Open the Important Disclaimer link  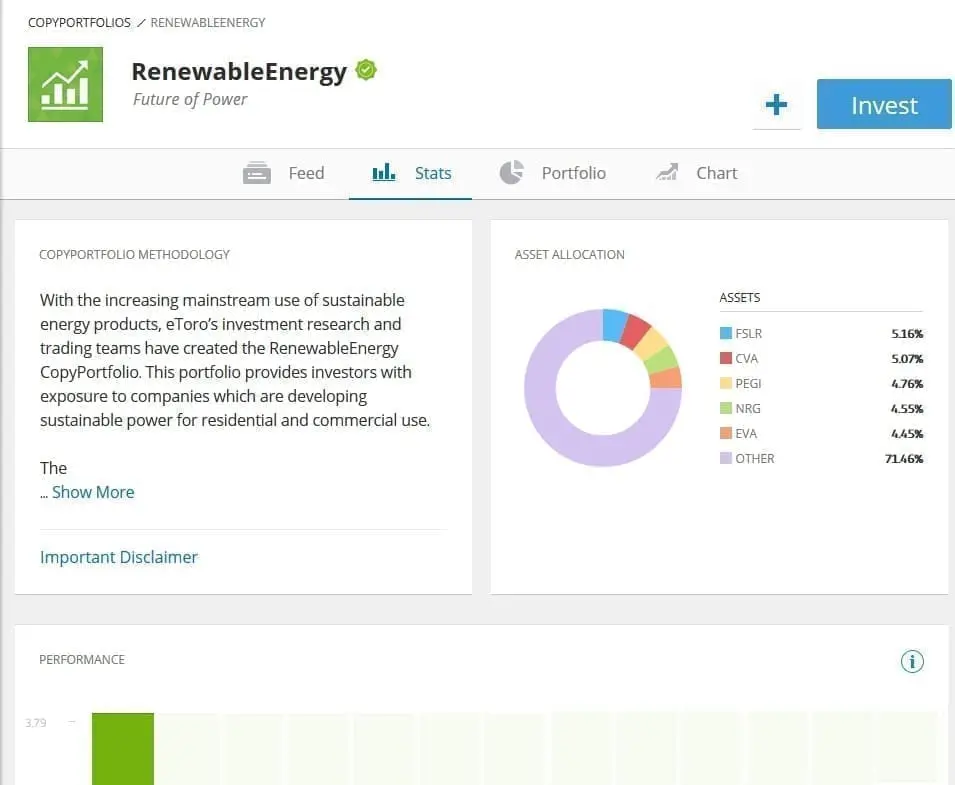118,557
